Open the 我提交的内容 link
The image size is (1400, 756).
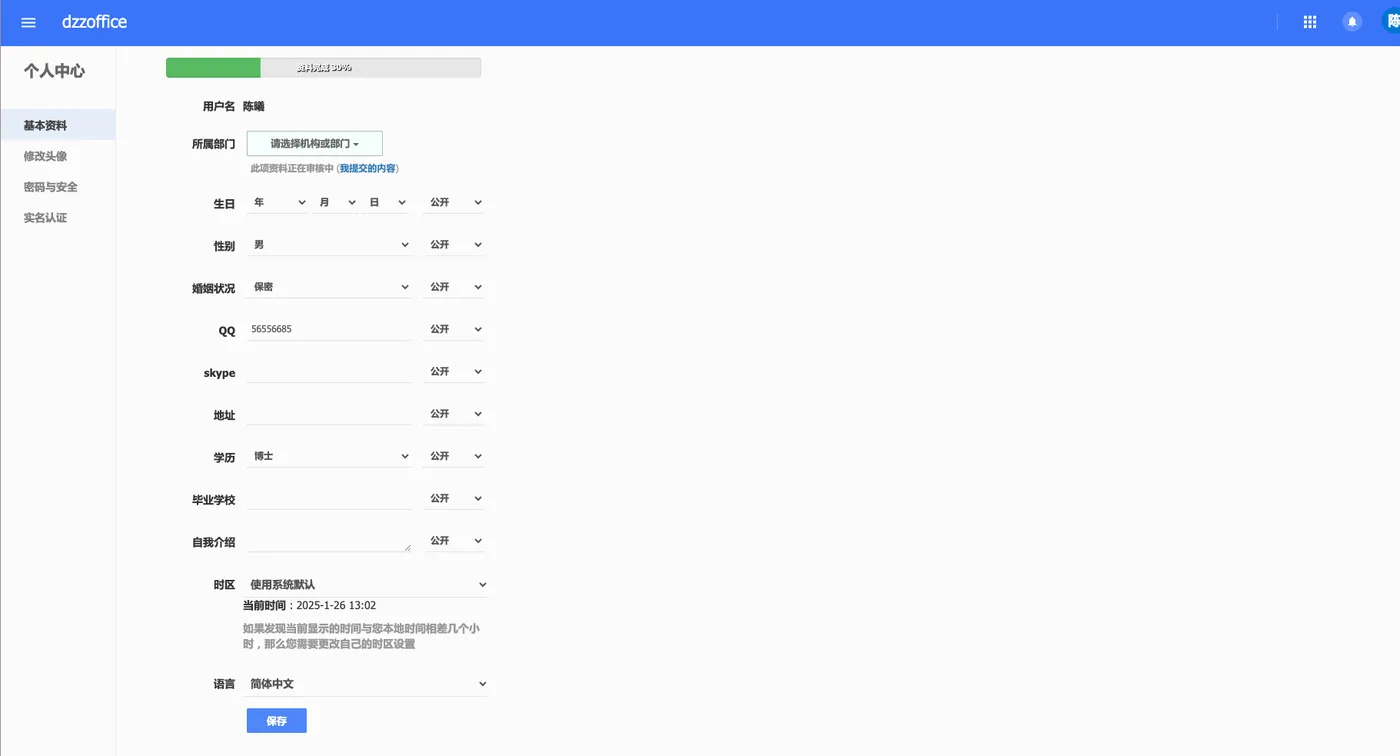click(367, 168)
